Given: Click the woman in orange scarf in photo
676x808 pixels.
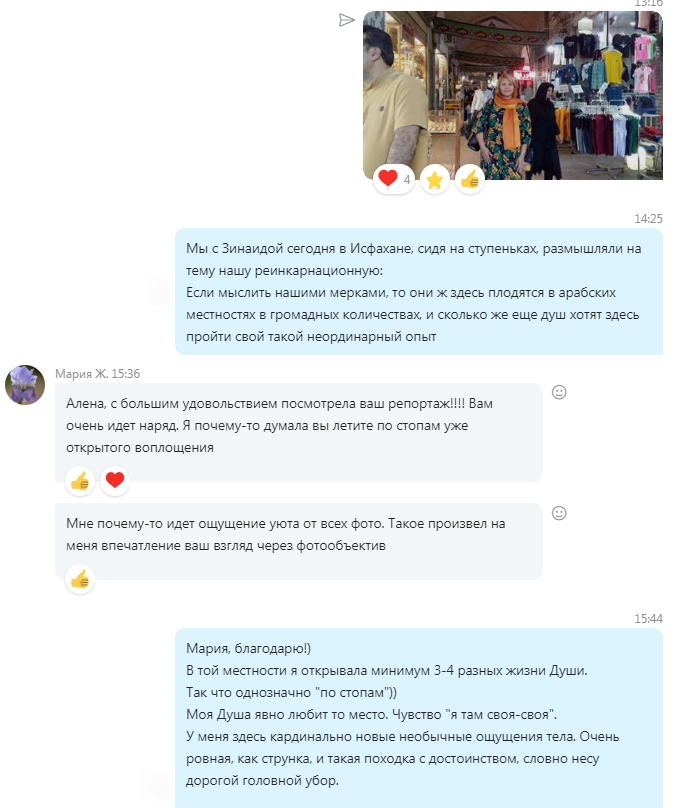Looking at the screenshot, I should point(505,126).
